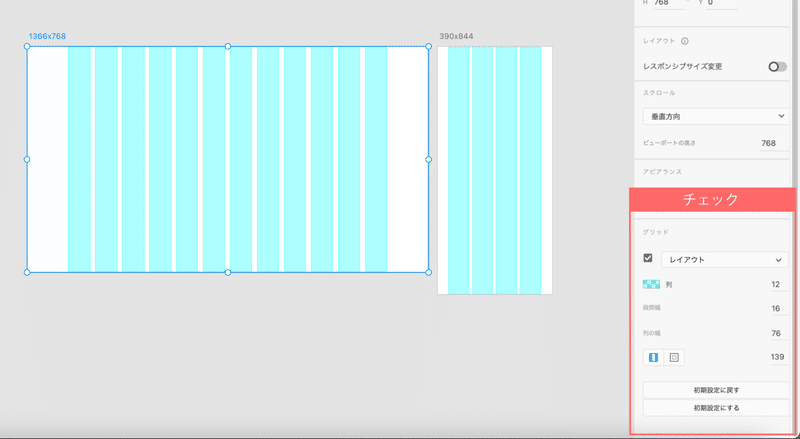Select the separate margins per side icon
Viewport: 800px width, 439px height.
pos(674,358)
